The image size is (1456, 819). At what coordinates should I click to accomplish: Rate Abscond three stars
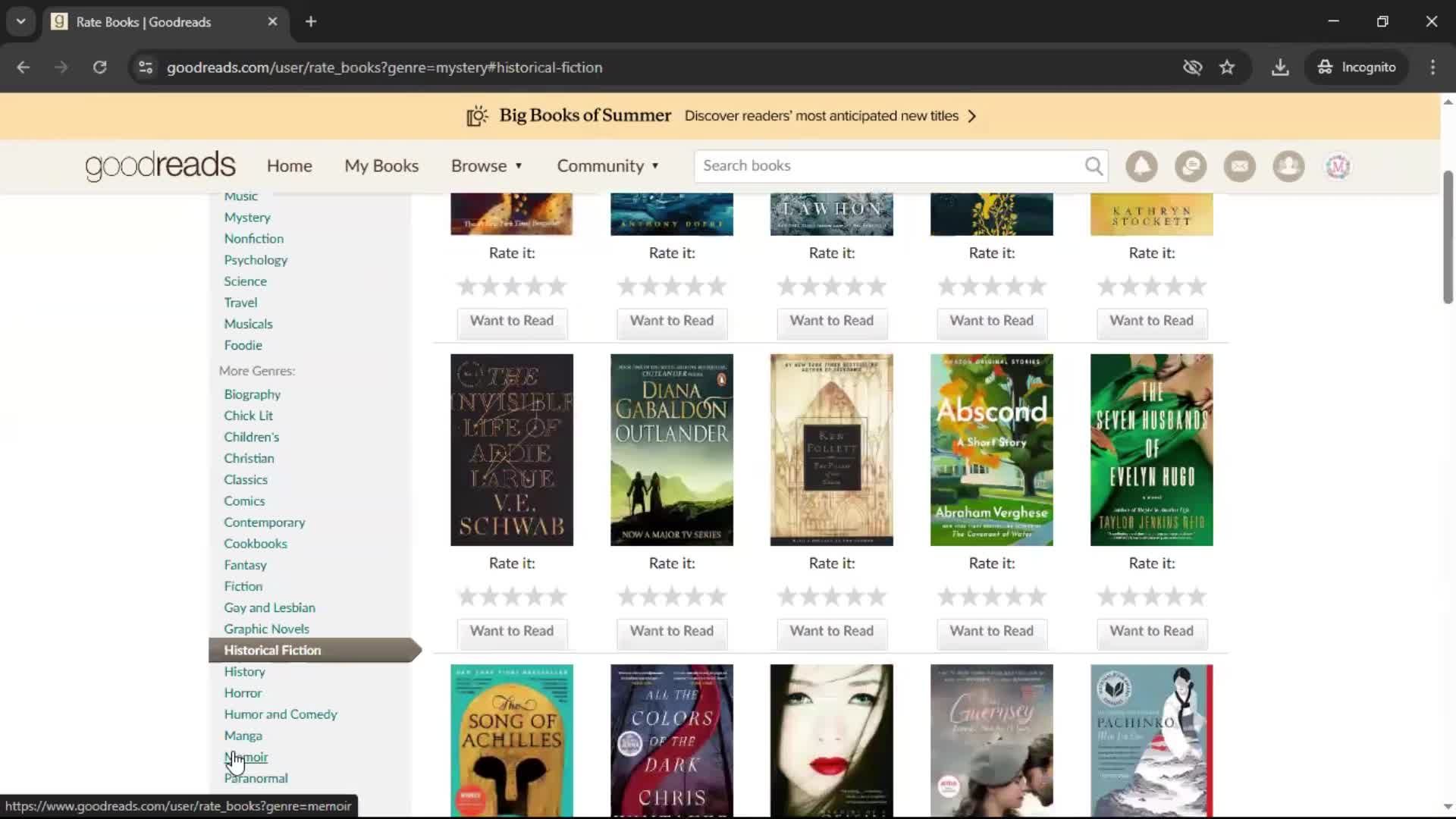[992, 597]
